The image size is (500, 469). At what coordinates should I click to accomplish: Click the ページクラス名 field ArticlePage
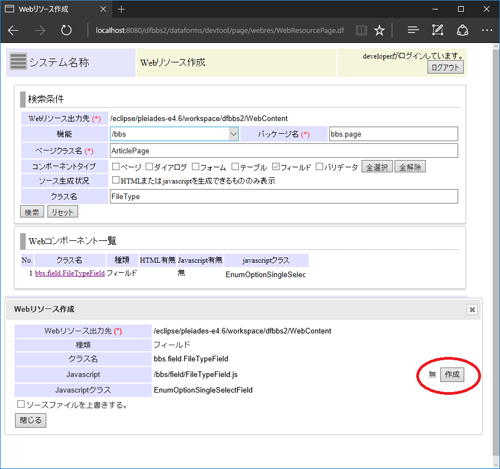click(284, 151)
